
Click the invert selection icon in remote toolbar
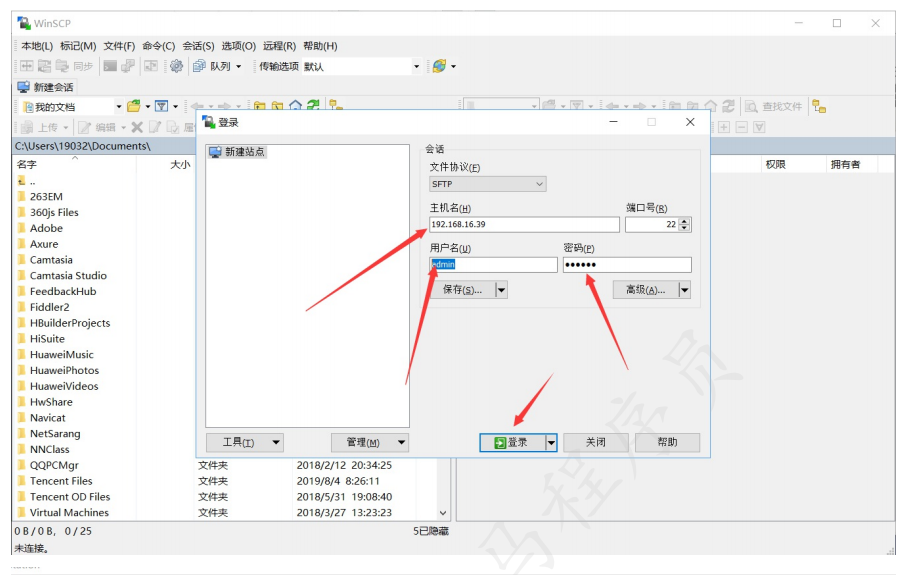[760, 127]
